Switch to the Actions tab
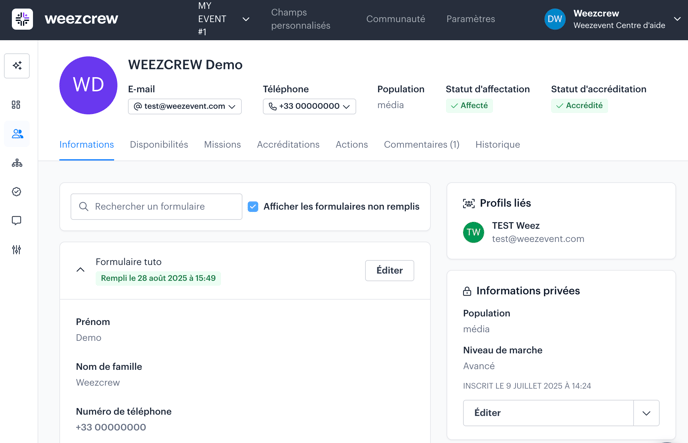688x443 pixels. (352, 144)
